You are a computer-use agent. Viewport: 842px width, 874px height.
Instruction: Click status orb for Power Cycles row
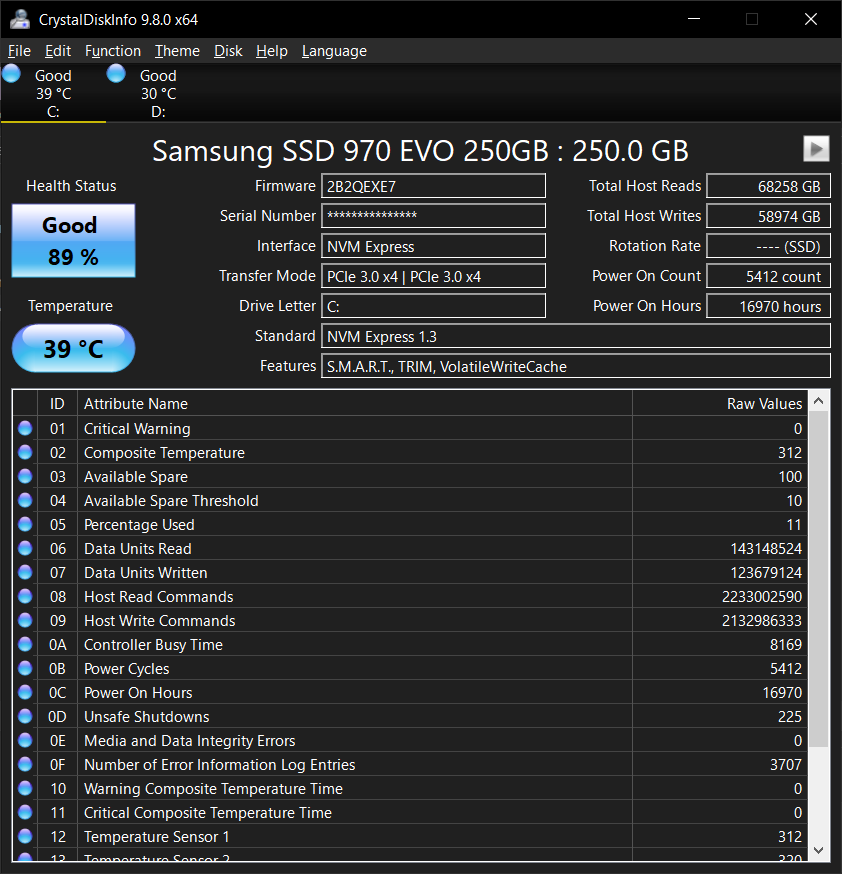(x=25, y=668)
